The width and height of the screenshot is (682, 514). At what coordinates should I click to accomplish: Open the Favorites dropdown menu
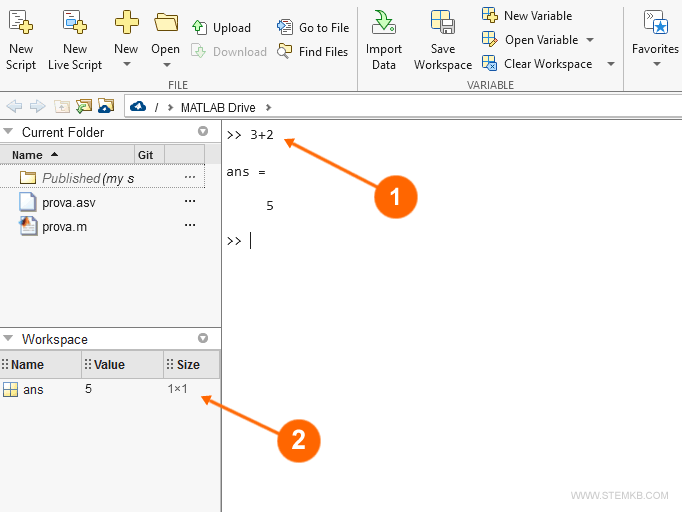656,65
